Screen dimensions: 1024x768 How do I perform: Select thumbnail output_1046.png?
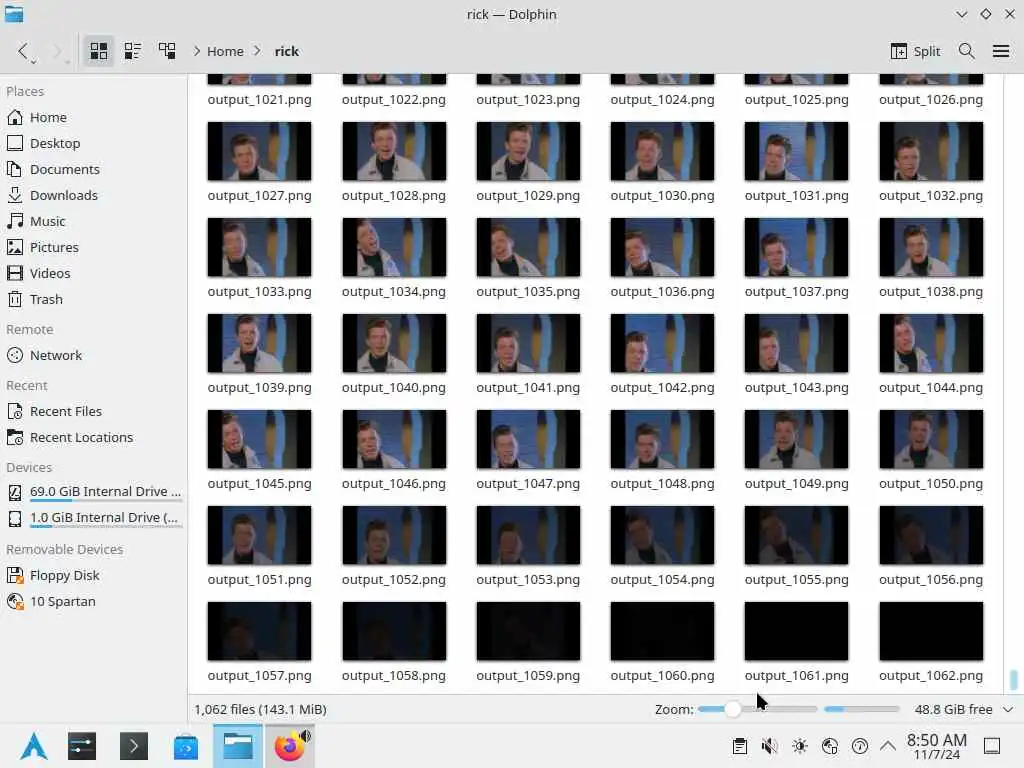pyautogui.click(x=394, y=439)
